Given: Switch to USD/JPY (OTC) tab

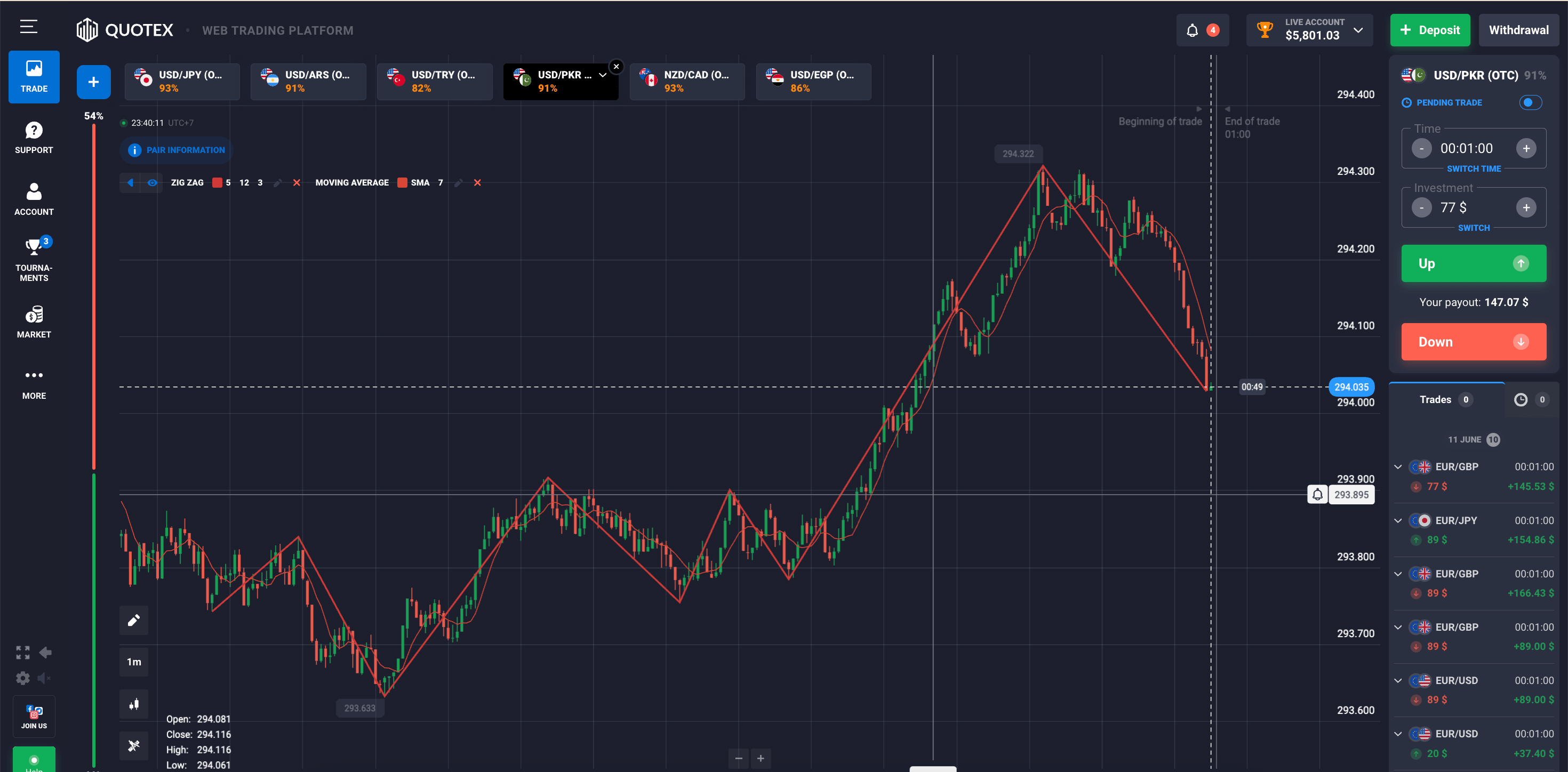Looking at the screenshot, I should click(182, 82).
